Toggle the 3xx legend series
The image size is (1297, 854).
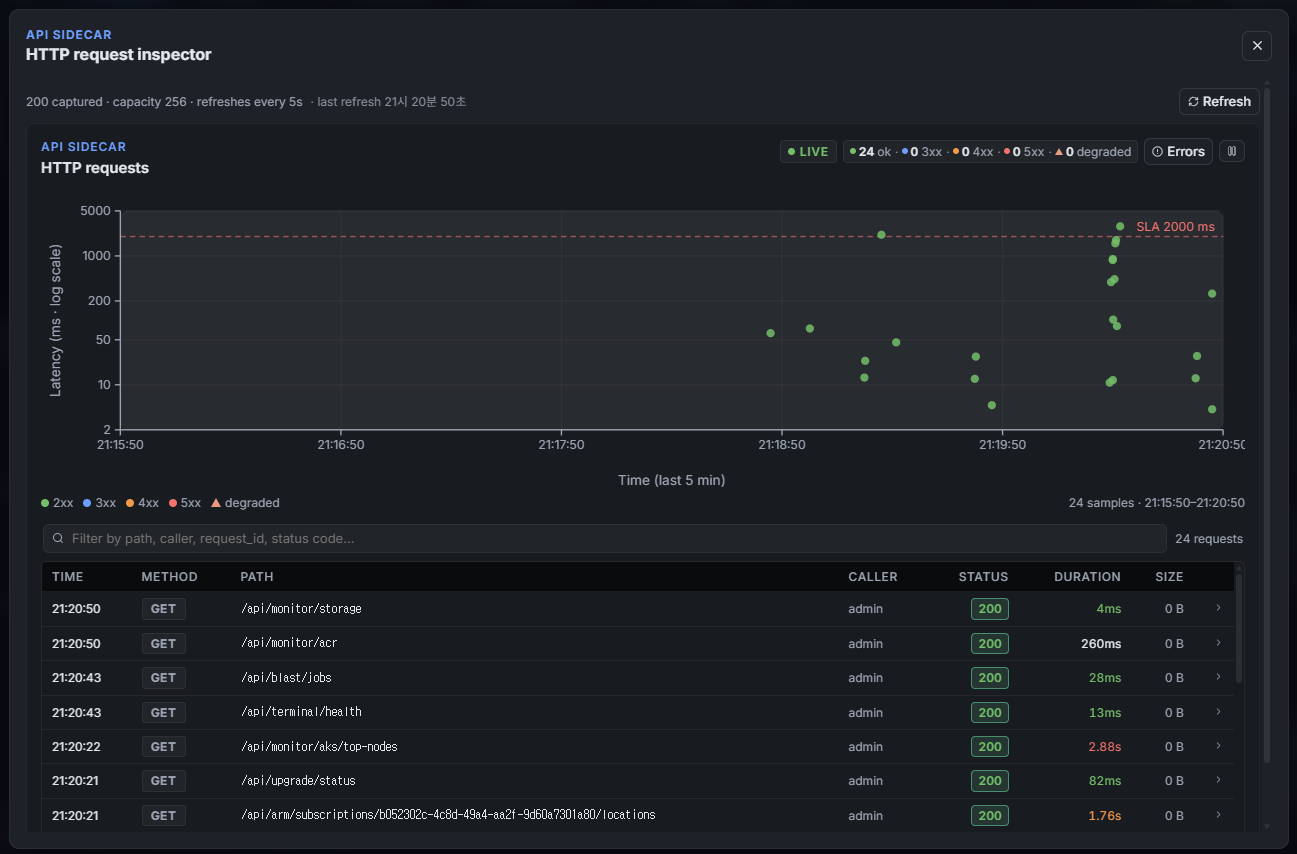(x=100, y=503)
